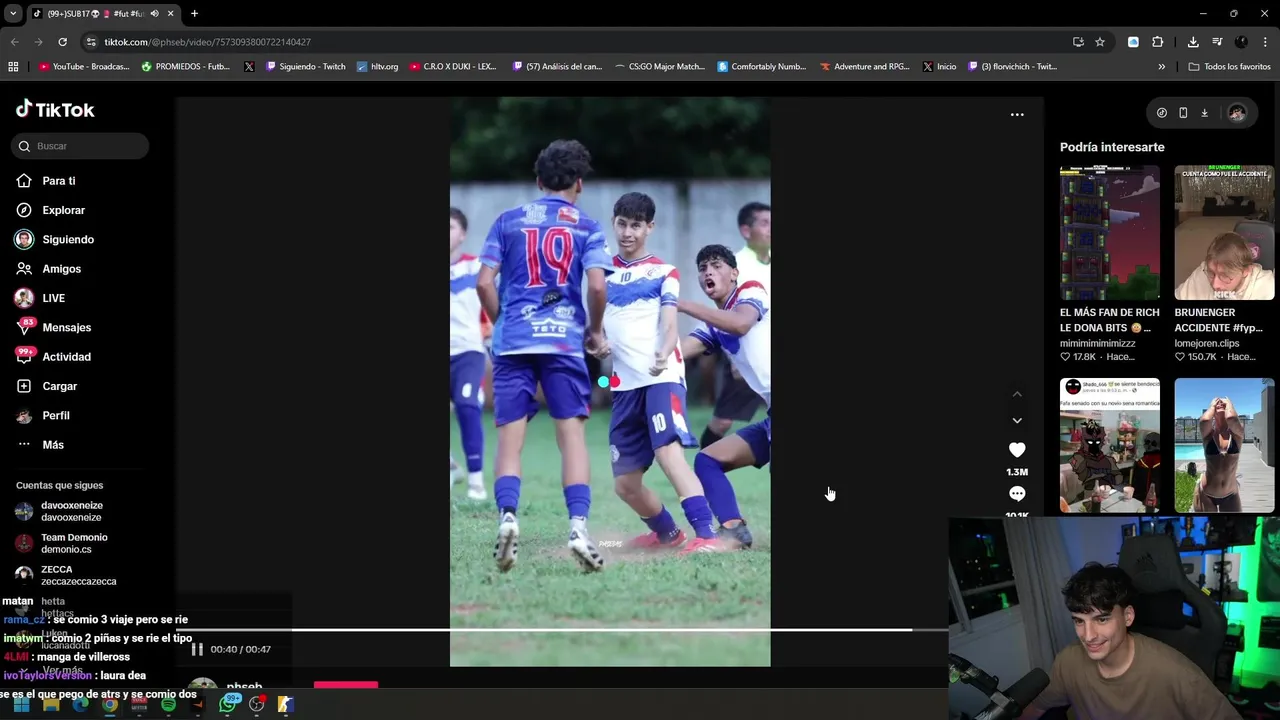The width and height of the screenshot is (1280, 720).
Task: Open the Cargar upload page
Action: [x=46, y=386]
